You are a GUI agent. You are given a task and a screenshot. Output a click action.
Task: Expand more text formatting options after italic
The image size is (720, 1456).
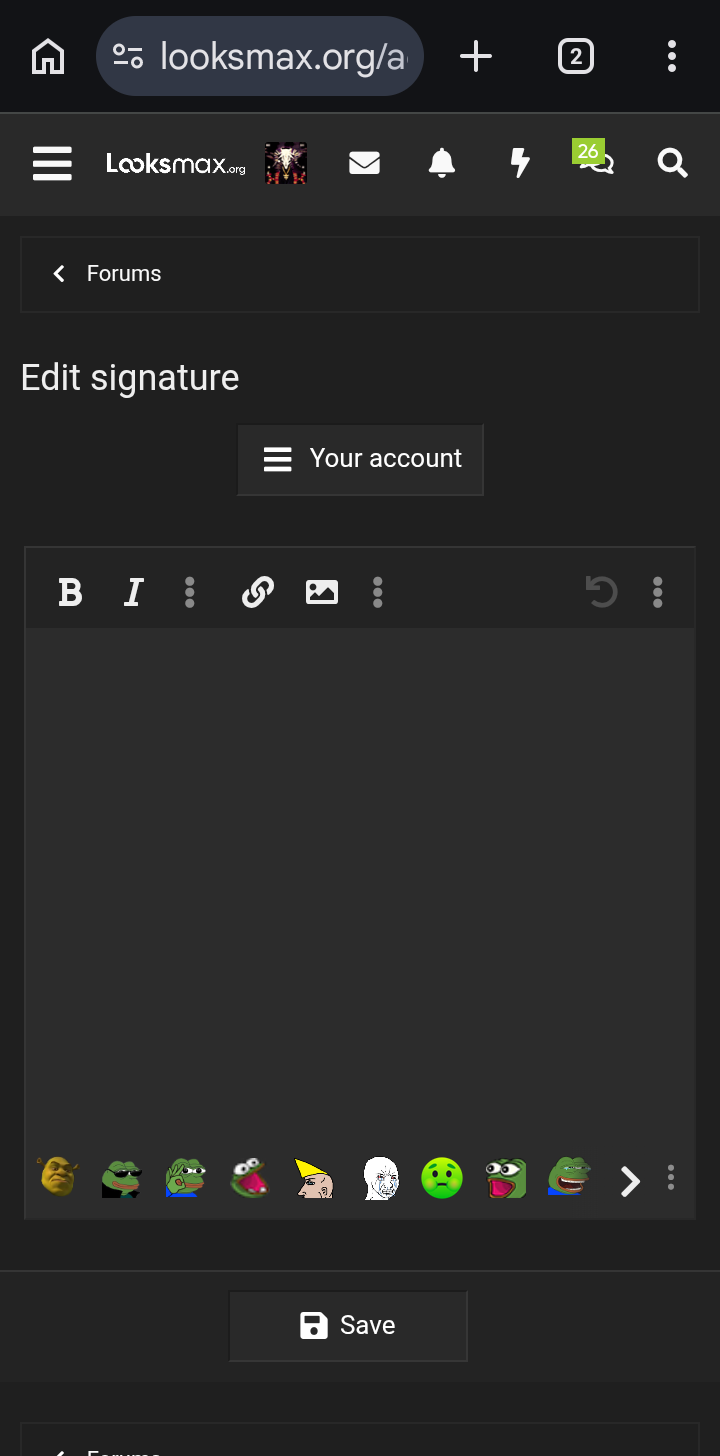click(x=189, y=593)
